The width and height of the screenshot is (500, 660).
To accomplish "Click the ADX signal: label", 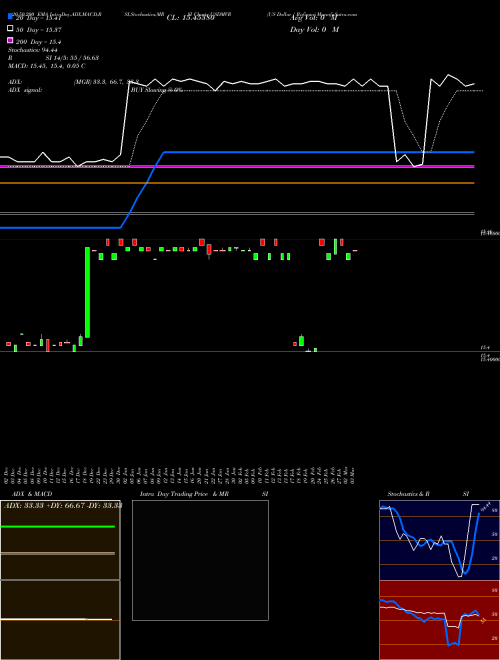I will (25, 90).
